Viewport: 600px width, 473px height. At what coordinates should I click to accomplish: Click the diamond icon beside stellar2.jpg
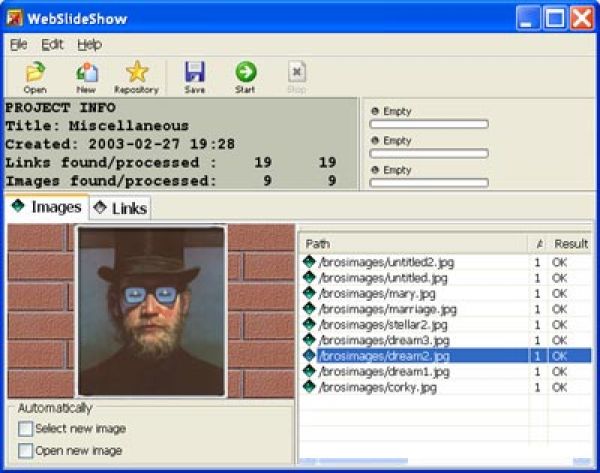[309, 325]
